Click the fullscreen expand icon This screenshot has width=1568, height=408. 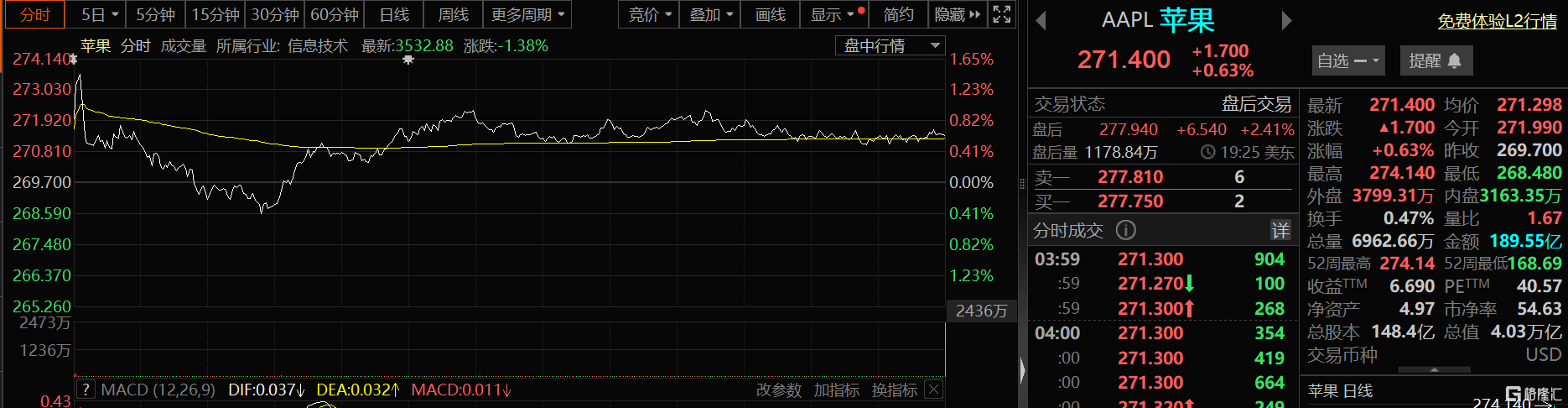1001,14
